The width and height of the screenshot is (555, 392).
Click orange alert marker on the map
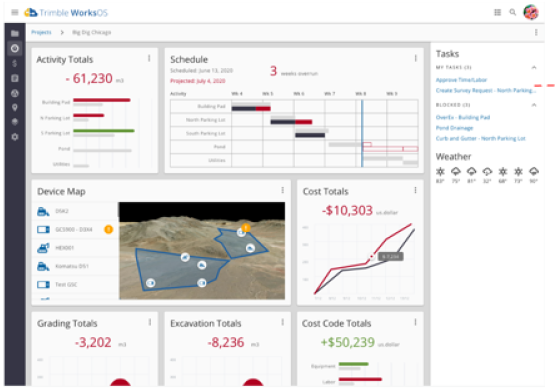(246, 227)
